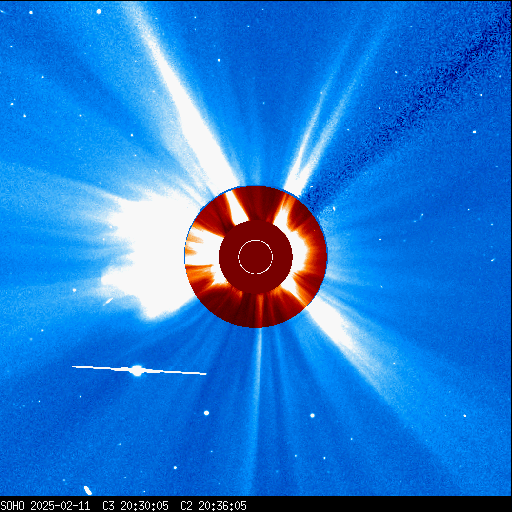Image resolution: width=512 pixels, height=512 pixels.
Task: Click the bright star below the planet streak's right end
Action: (206, 413)
